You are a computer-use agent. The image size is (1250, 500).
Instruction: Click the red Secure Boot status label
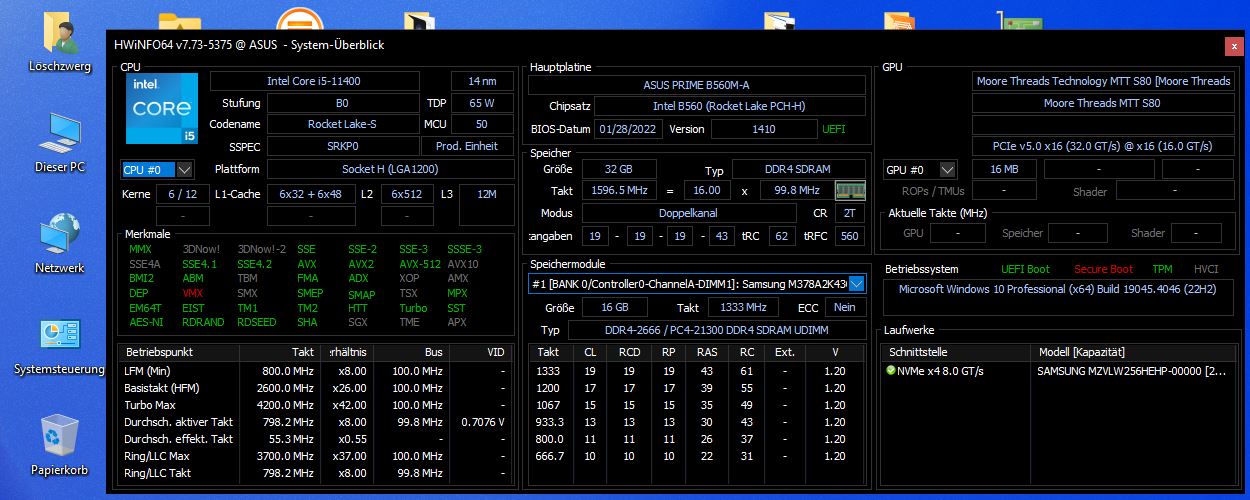1103,269
